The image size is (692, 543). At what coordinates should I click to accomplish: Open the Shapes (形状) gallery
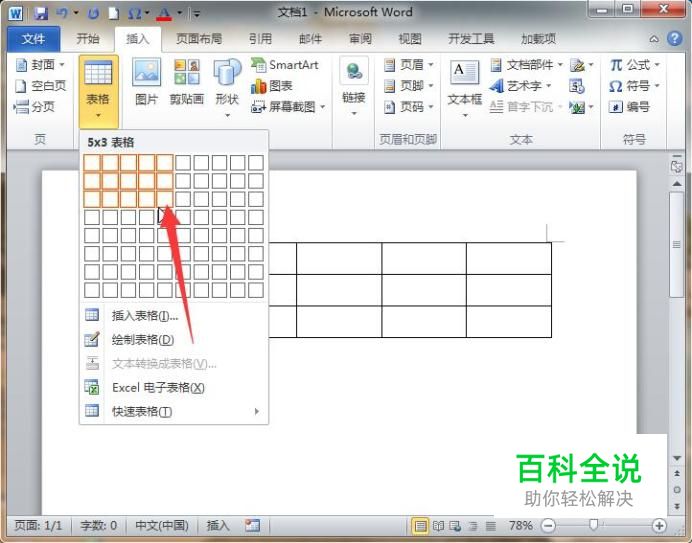(x=227, y=88)
